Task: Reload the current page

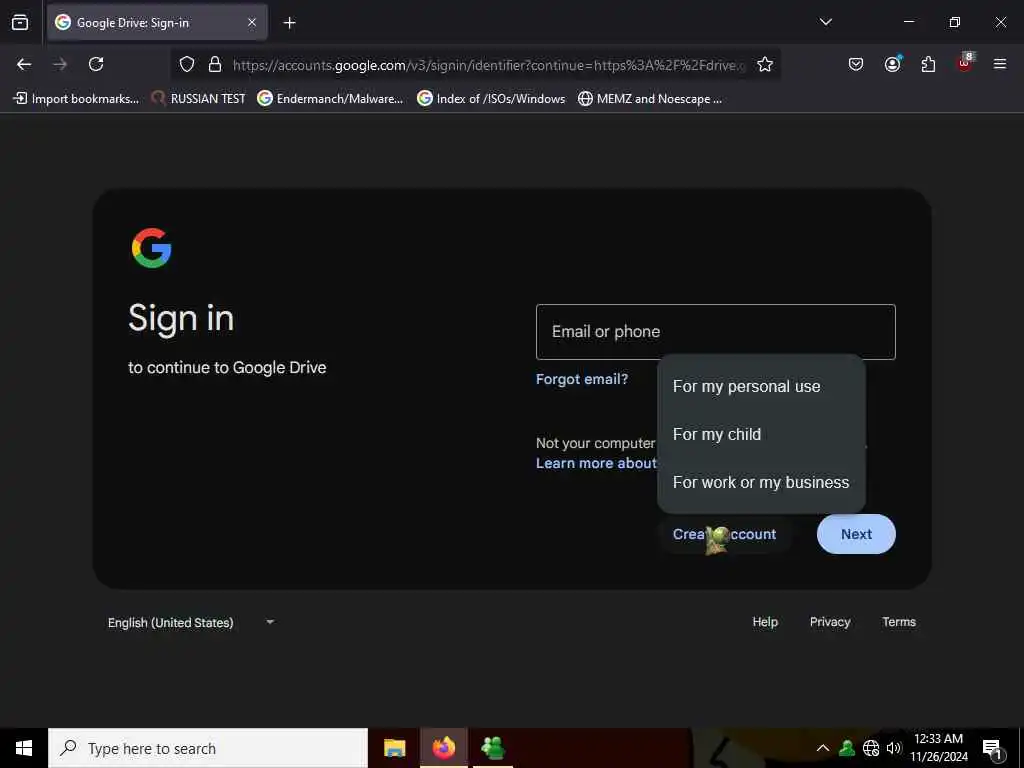Action: click(x=96, y=64)
